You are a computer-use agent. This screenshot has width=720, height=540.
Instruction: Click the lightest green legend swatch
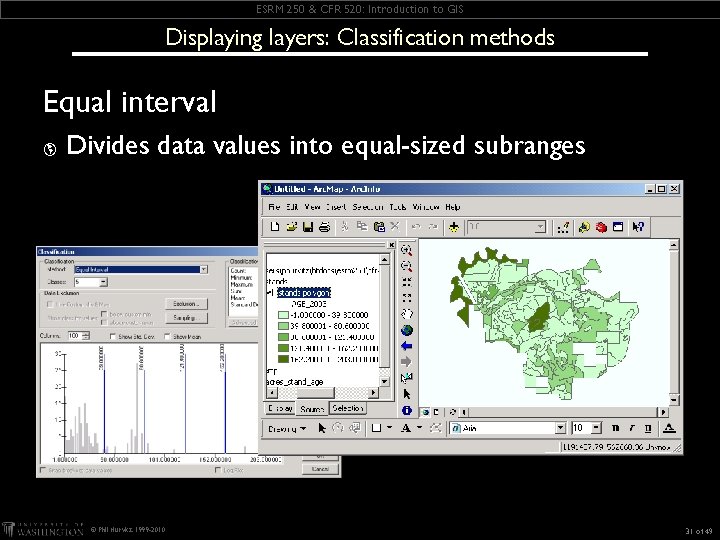click(283, 315)
